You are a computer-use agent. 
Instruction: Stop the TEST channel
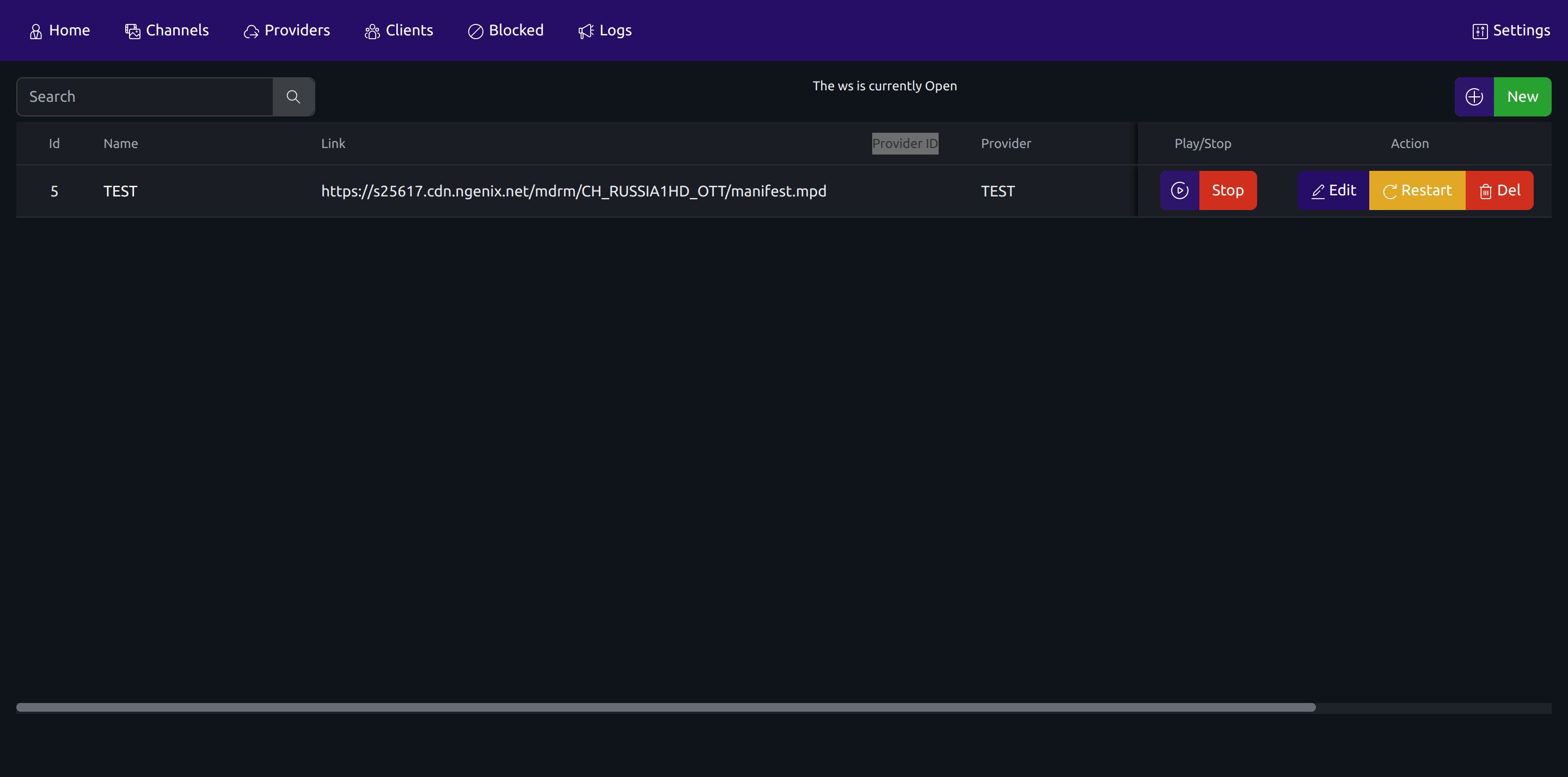pyautogui.click(x=1228, y=190)
